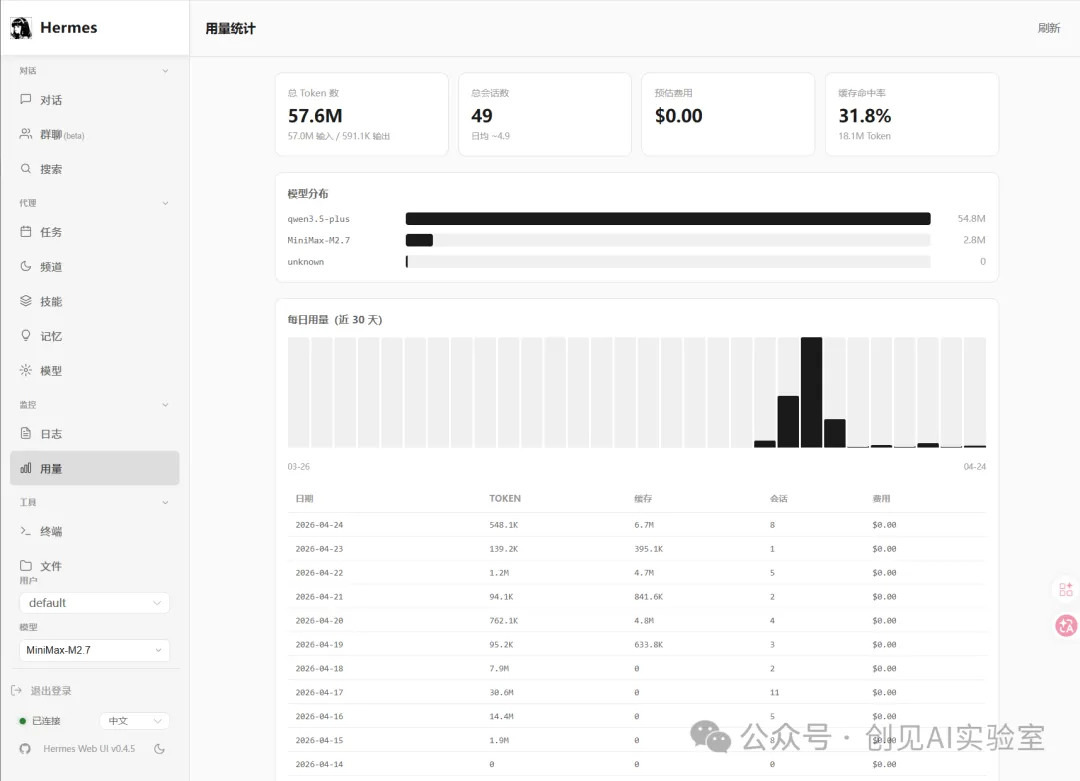This screenshot has height=781, width=1080.
Task: Click the 记忆 bulb icon
Action: coord(25,335)
